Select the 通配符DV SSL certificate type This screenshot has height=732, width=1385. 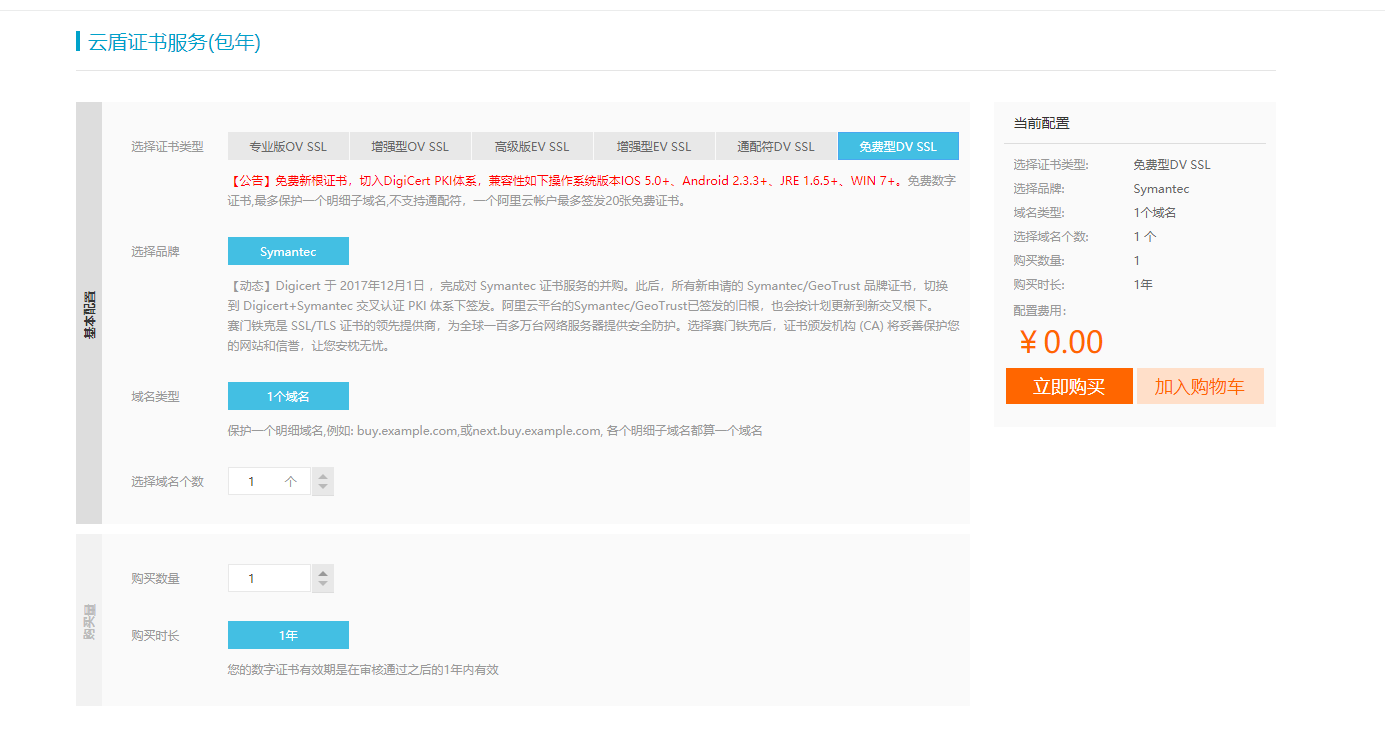point(776,145)
